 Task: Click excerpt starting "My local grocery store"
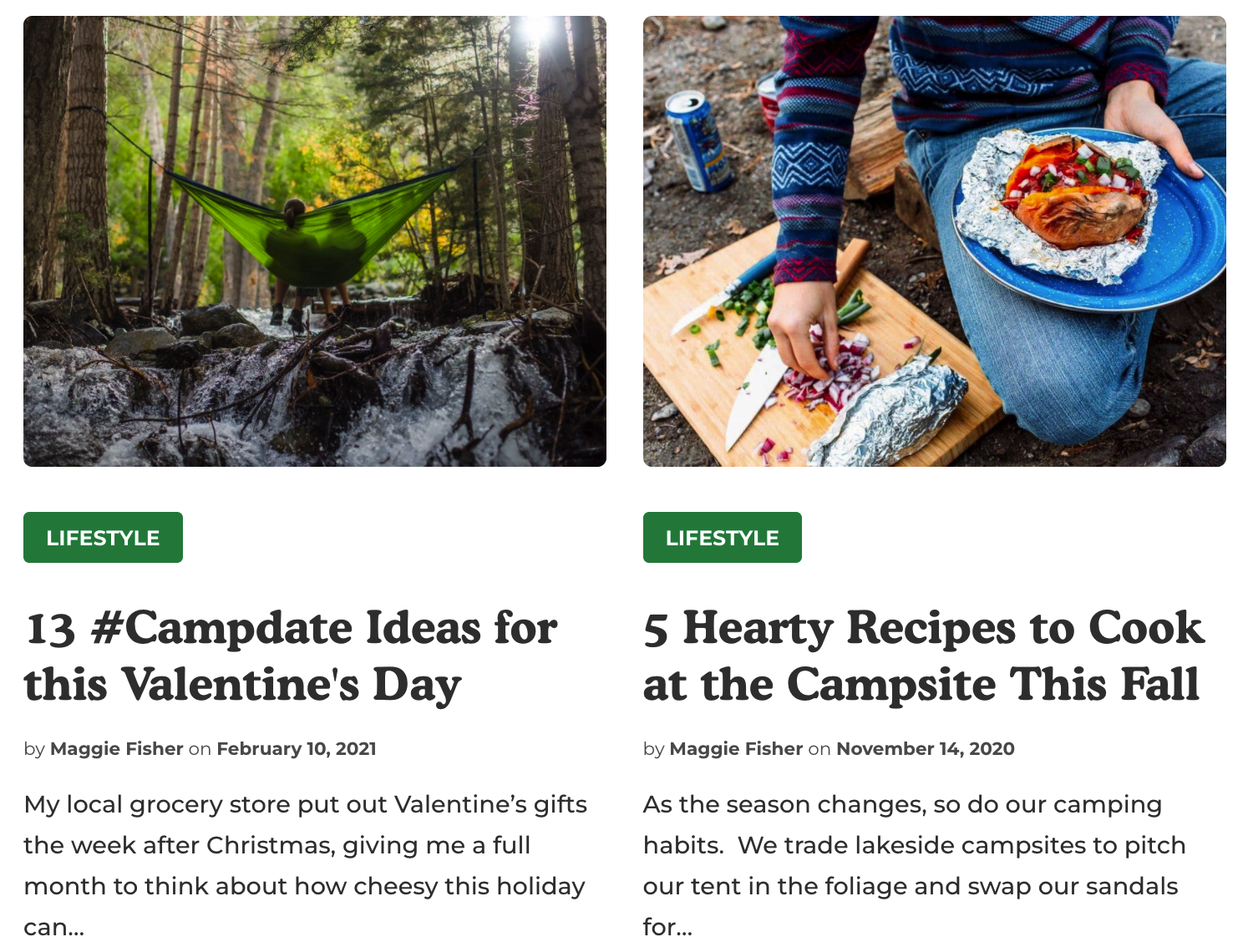305,845
